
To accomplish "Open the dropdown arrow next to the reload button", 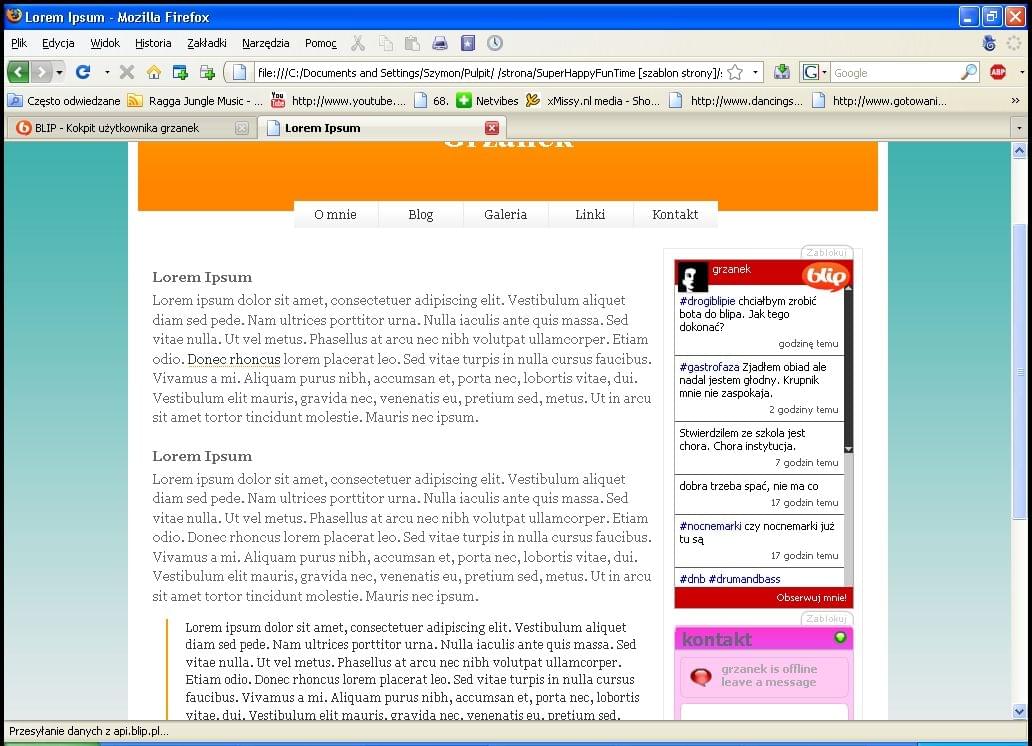I will point(107,72).
